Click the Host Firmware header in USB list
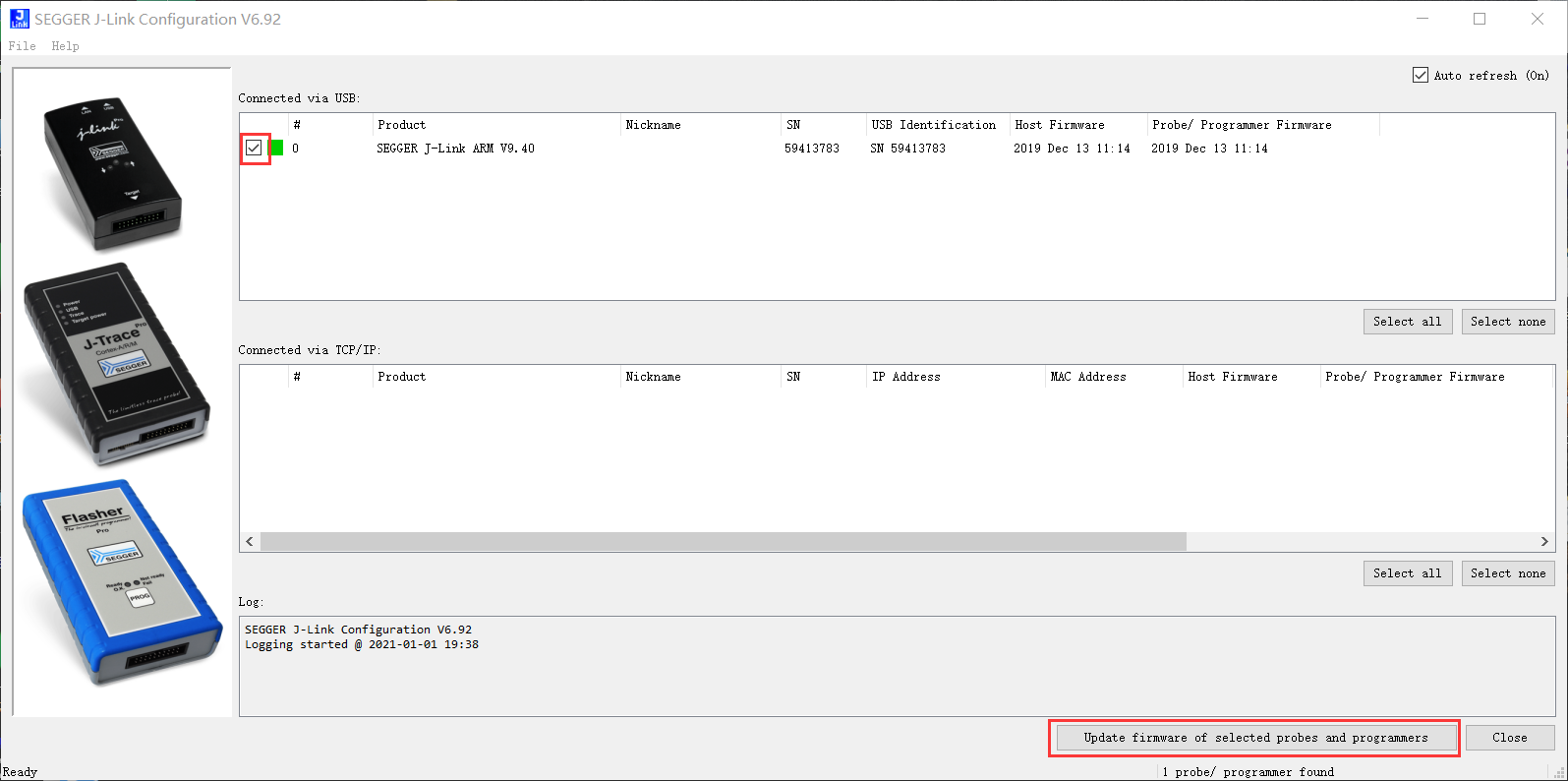 pyautogui.click(x=1078, y=125)
